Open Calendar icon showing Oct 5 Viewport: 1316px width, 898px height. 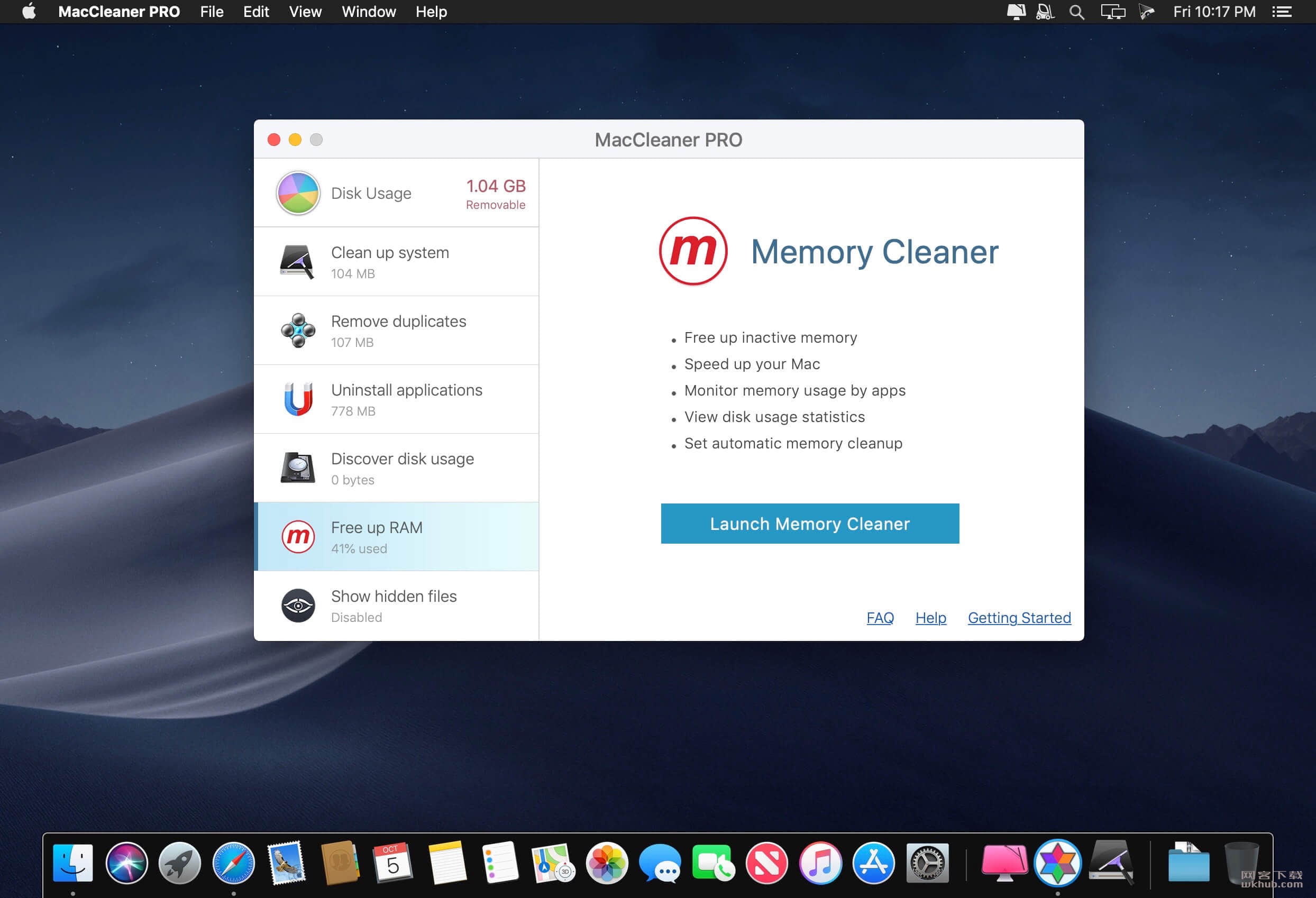[393, 863]
